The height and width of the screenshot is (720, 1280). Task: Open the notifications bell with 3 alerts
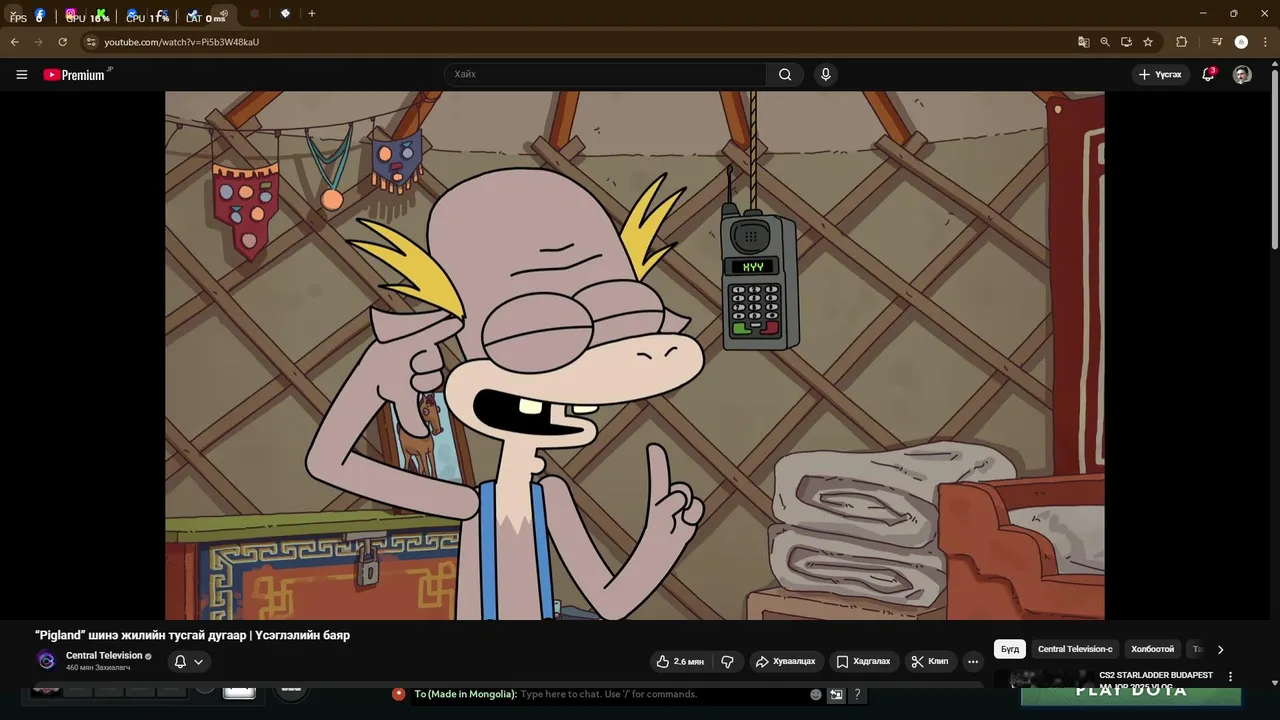point(1208,74)
